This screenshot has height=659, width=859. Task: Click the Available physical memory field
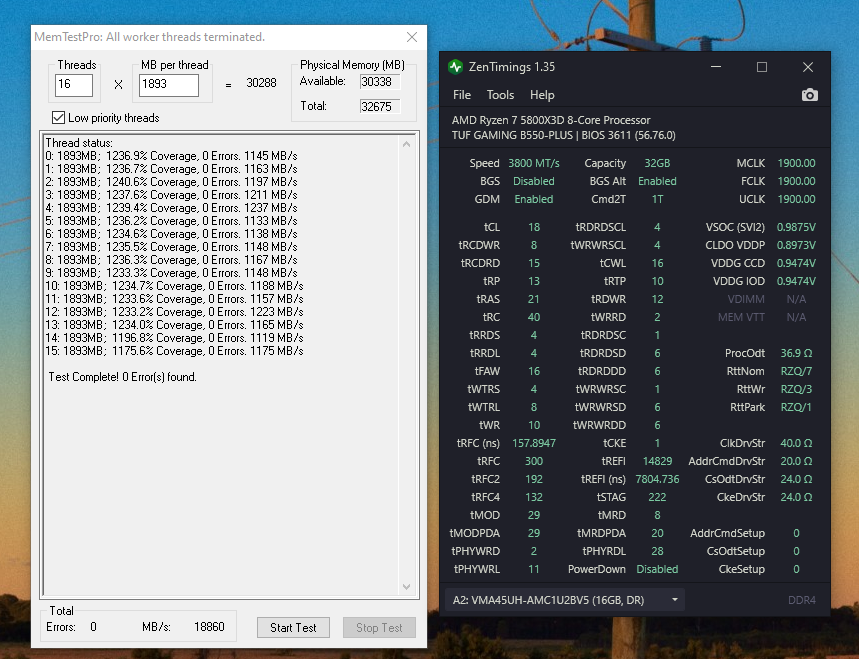[x=380, y=82]
